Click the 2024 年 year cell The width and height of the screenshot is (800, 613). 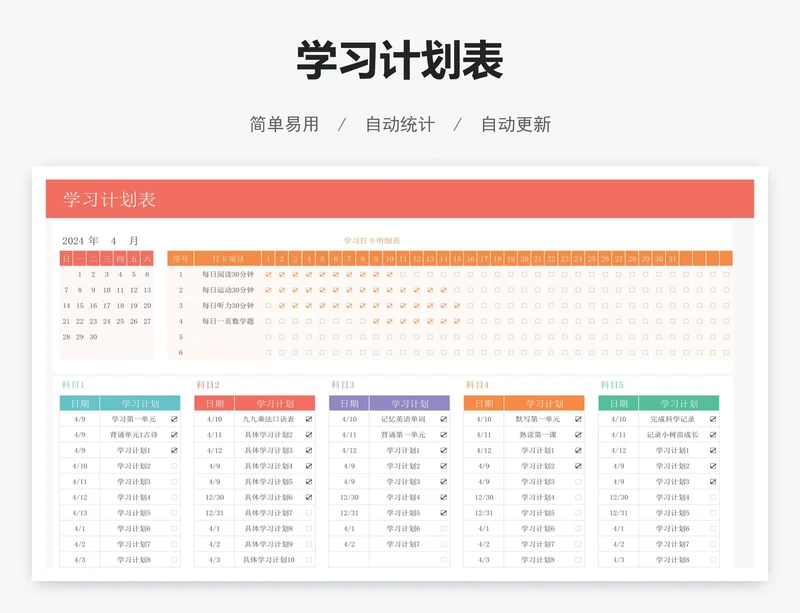(80, 241)
